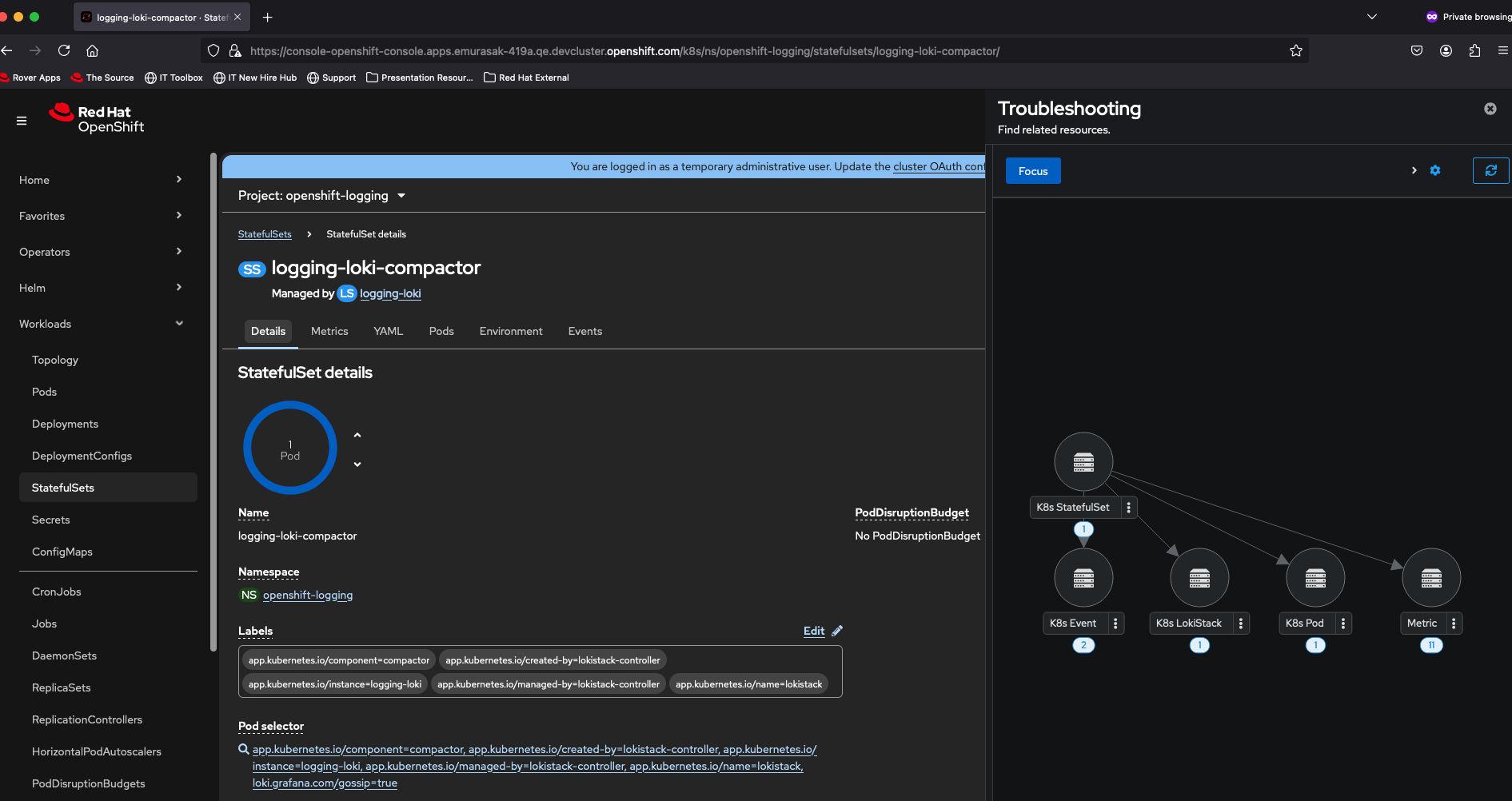The width and height of the screenshot is (1512, 801).
Task: Click the Metric node icon
Action: [1431, 577]
